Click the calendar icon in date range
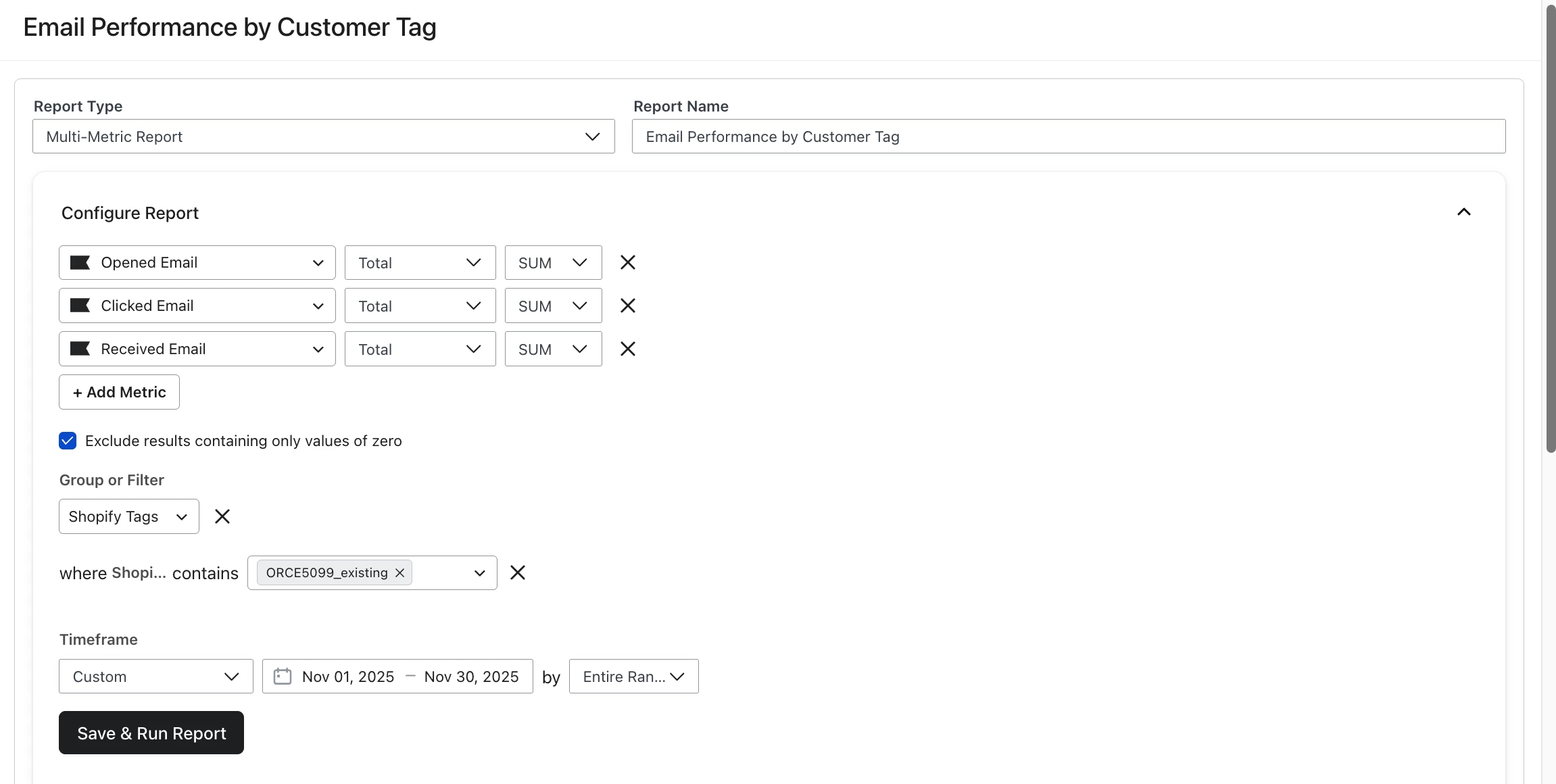 283,677
